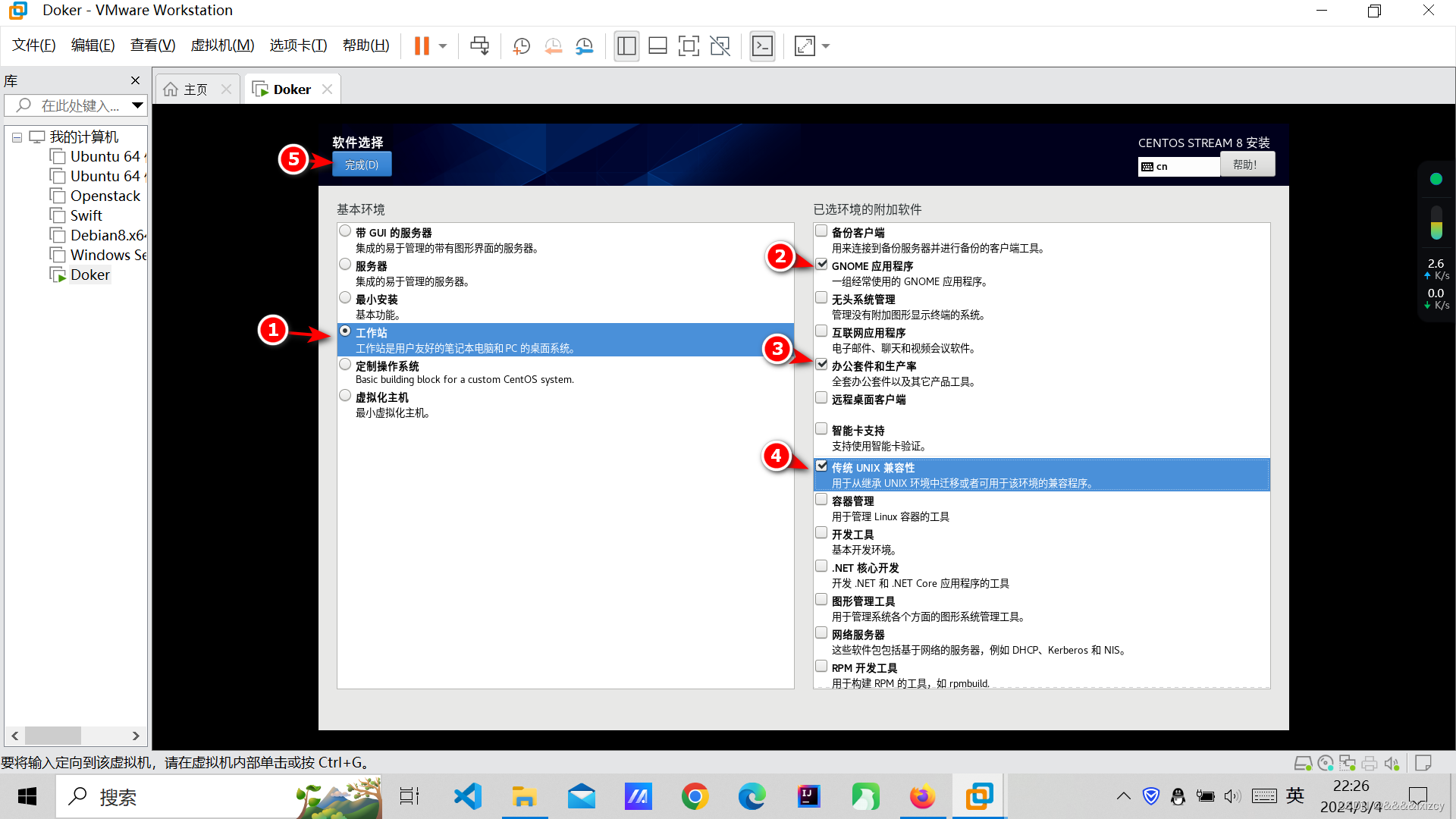Open Firefox from the taskbar

[x=922, y=797]
